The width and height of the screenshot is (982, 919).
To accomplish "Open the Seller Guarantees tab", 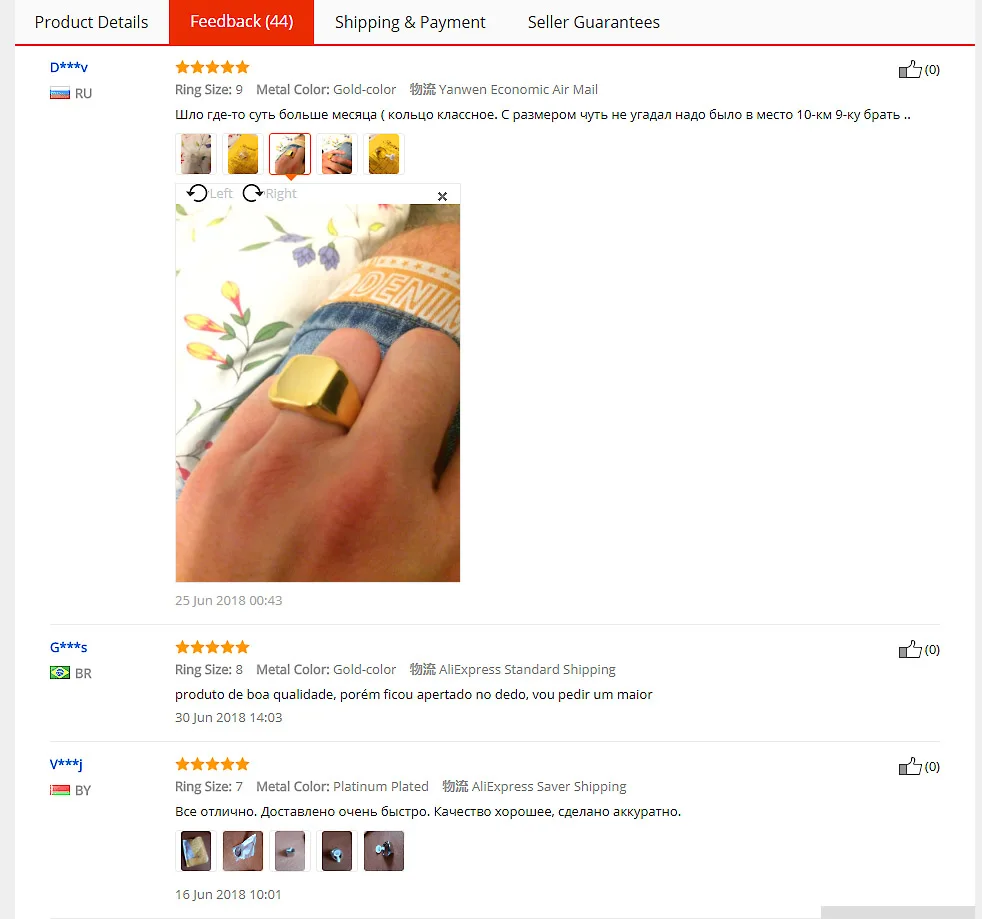I will 594,23.
